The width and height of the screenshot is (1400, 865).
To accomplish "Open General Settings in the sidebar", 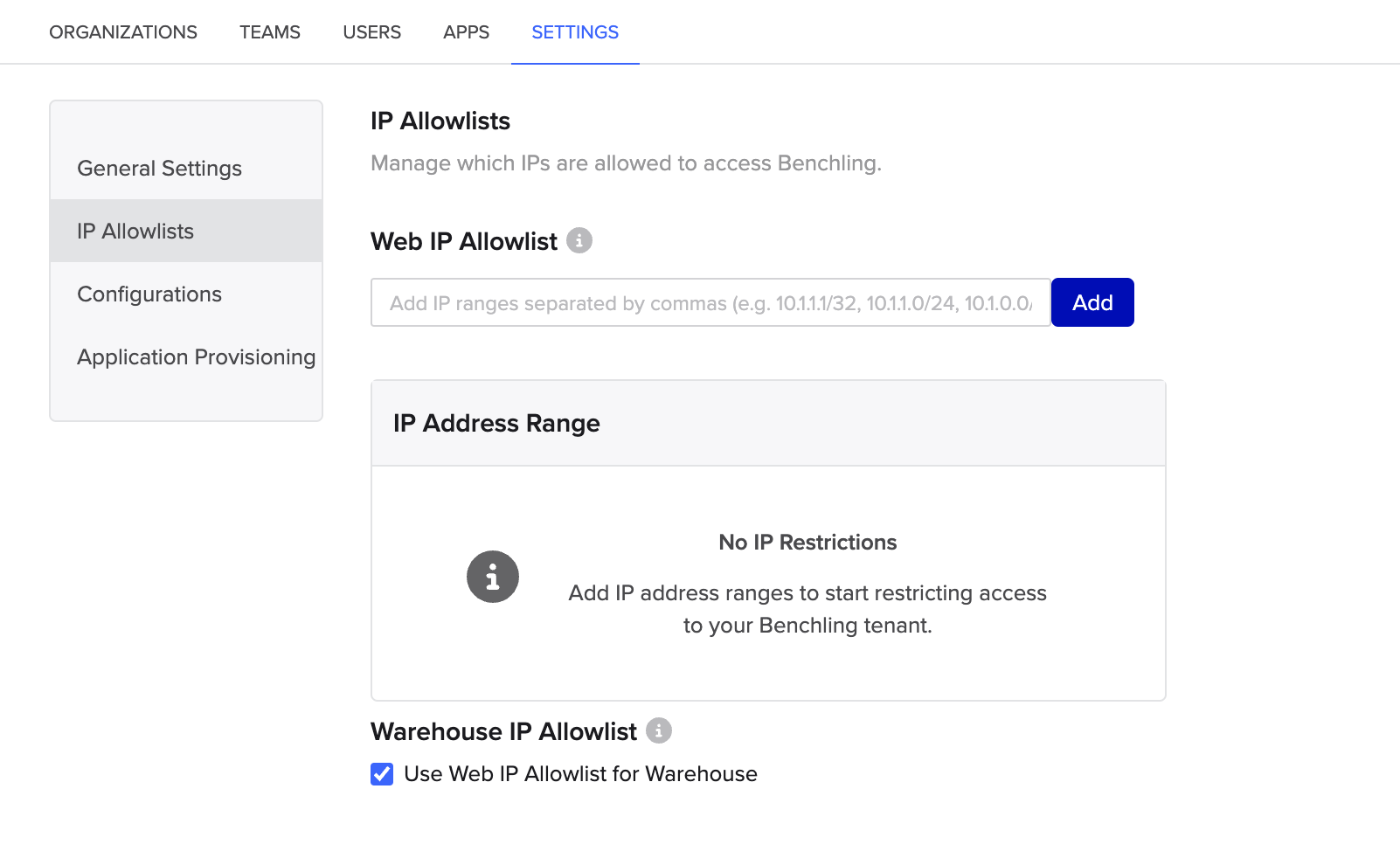I will point(160,168).
